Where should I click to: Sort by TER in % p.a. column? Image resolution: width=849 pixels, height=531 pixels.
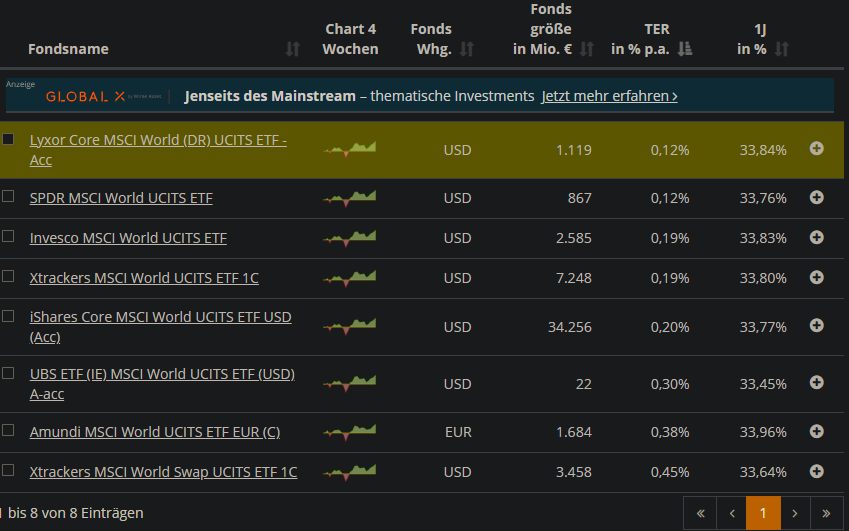click(x=685, y=49)
